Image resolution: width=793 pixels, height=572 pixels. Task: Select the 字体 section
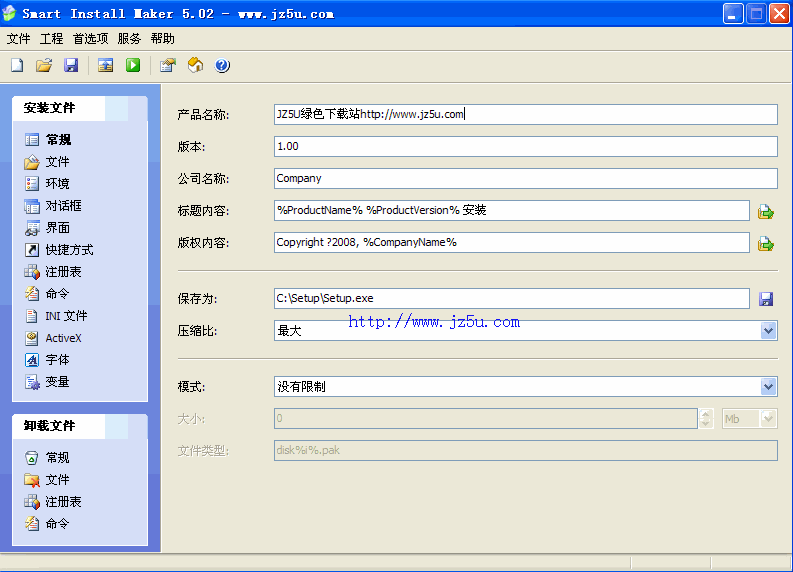(x=47, y=360)
